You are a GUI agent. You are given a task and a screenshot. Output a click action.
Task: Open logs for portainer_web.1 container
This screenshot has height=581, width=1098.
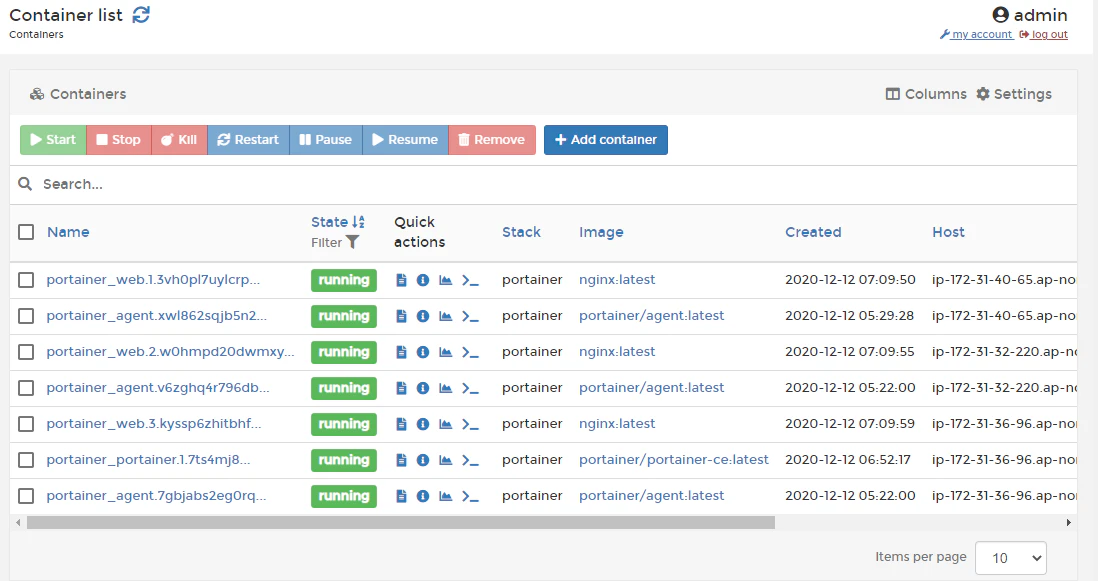click(x=401, y=280)
